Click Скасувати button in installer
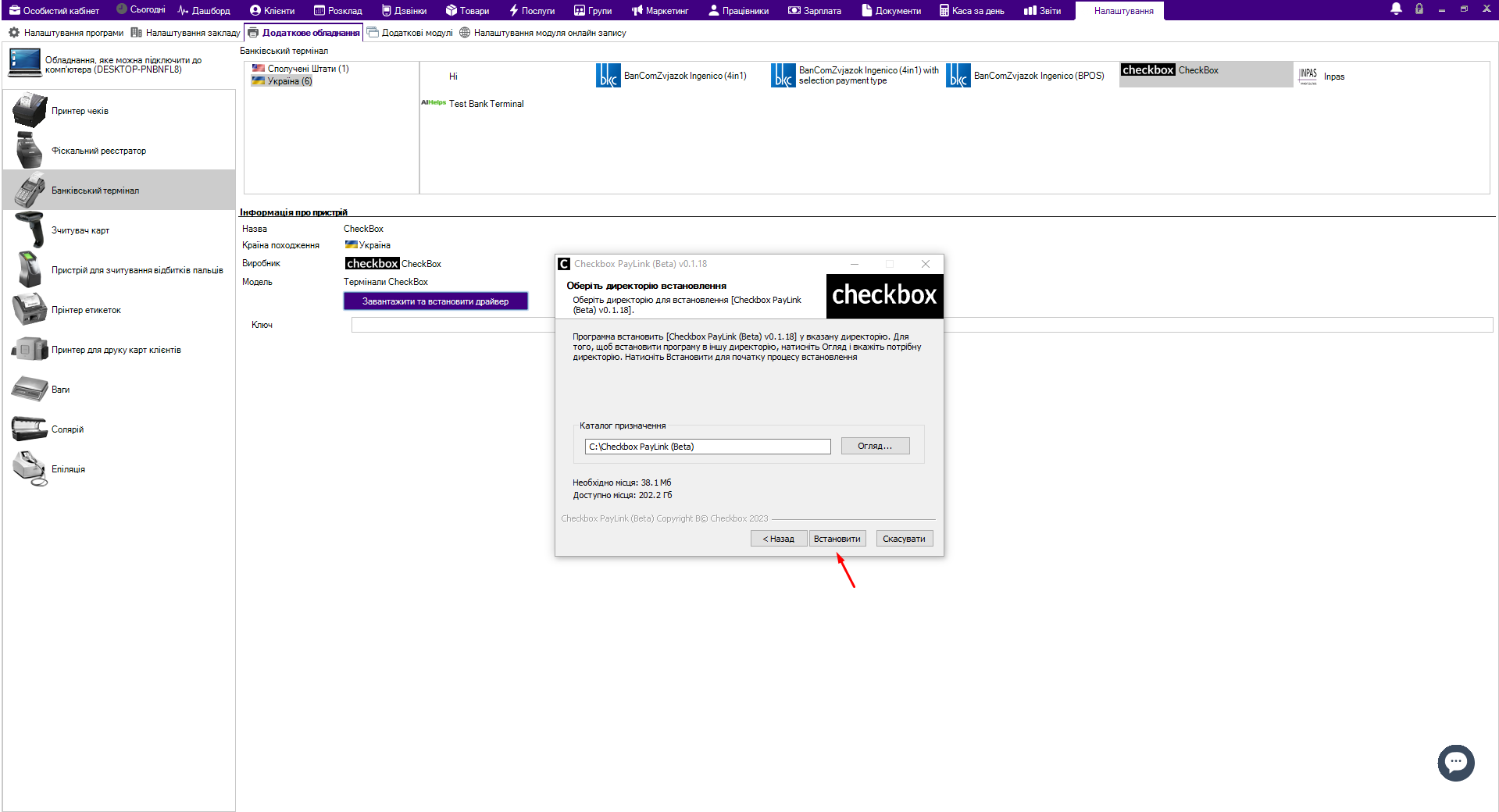 click(x=904, y=539)
